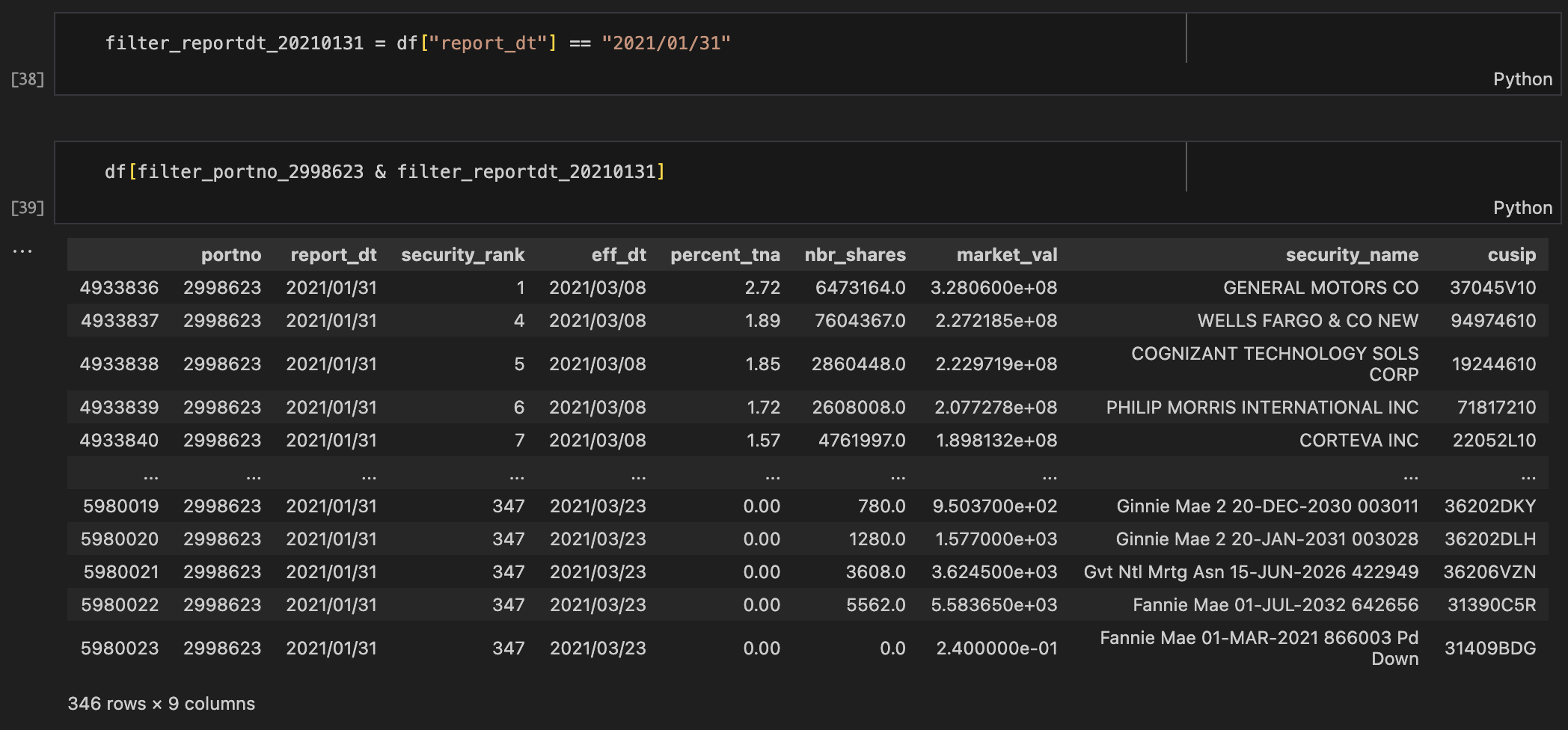Click row index 5980022
Image resolution: width=1568 pixels, height=730 pixels.
pos(119,605)
